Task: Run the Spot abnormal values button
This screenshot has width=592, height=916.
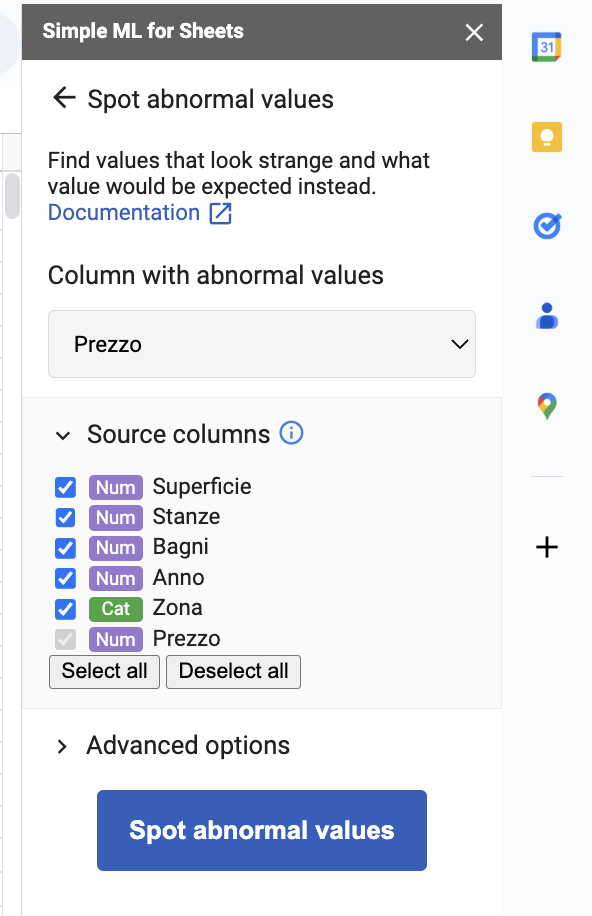Action: tap(262, 830)
